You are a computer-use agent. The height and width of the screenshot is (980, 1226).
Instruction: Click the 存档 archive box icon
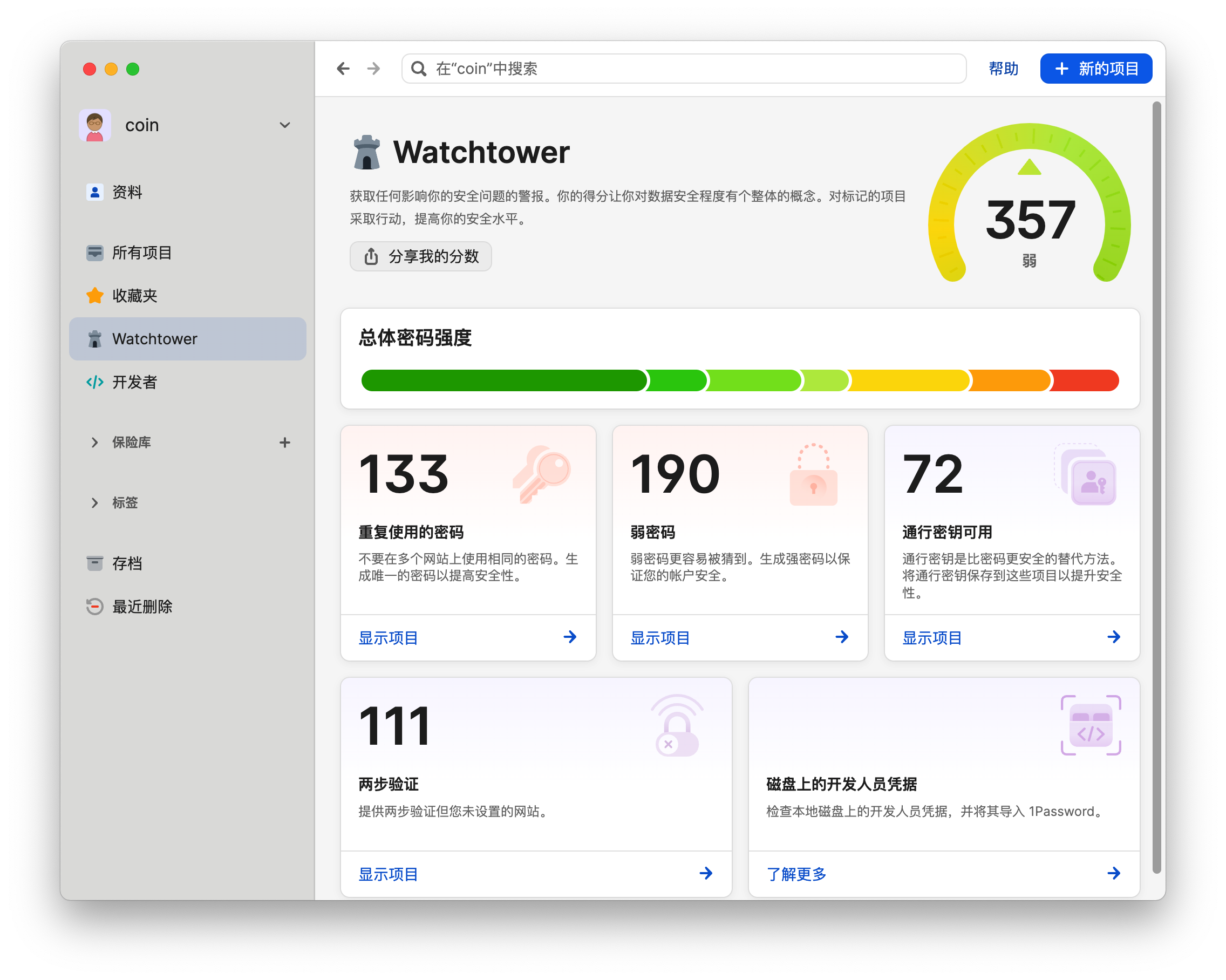(x=94, y=563)
